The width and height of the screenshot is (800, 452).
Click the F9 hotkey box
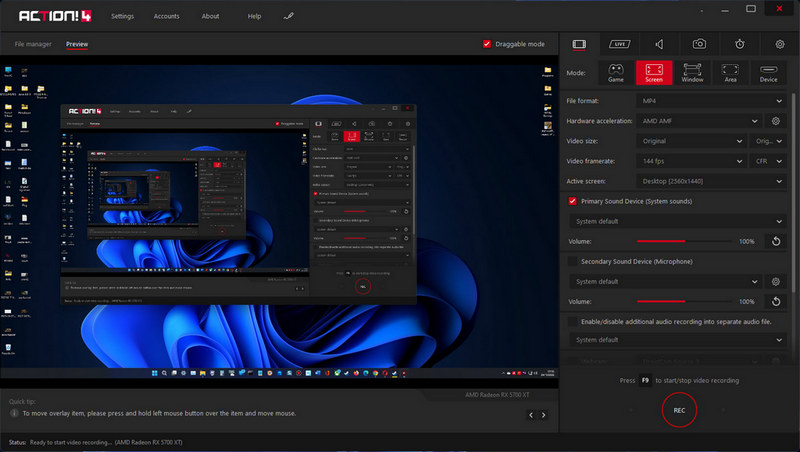tap(645, 381)
